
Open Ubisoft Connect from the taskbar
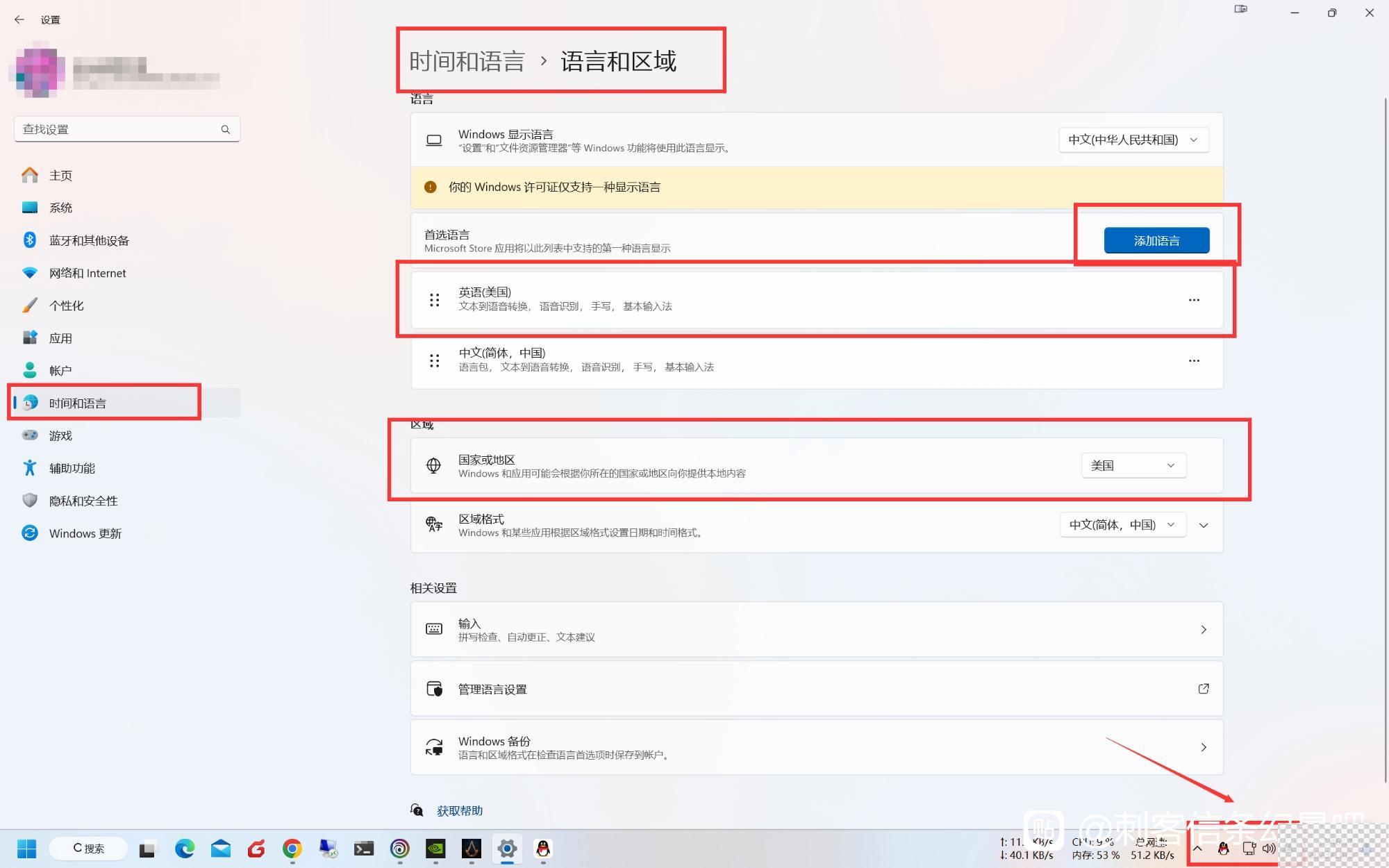(399, 849)
